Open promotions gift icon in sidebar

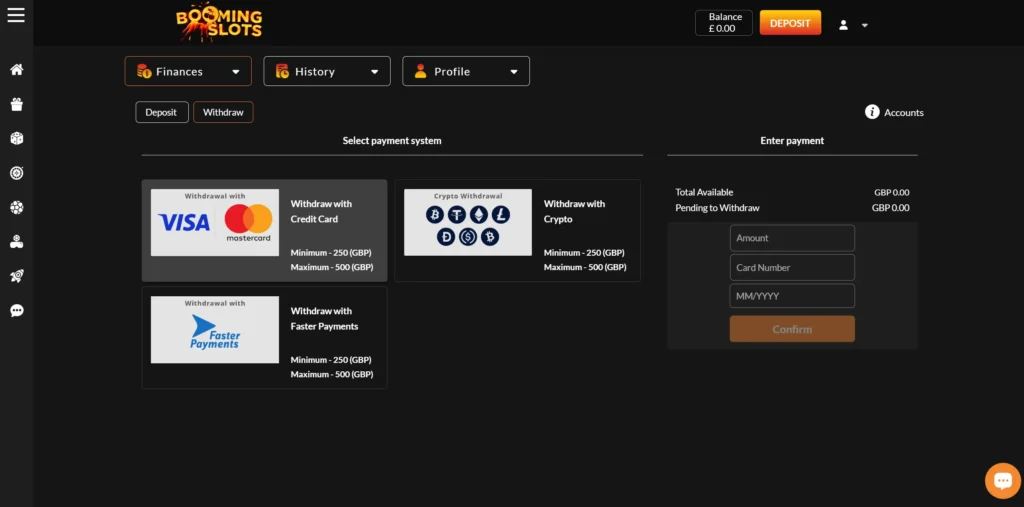point(17,104)
